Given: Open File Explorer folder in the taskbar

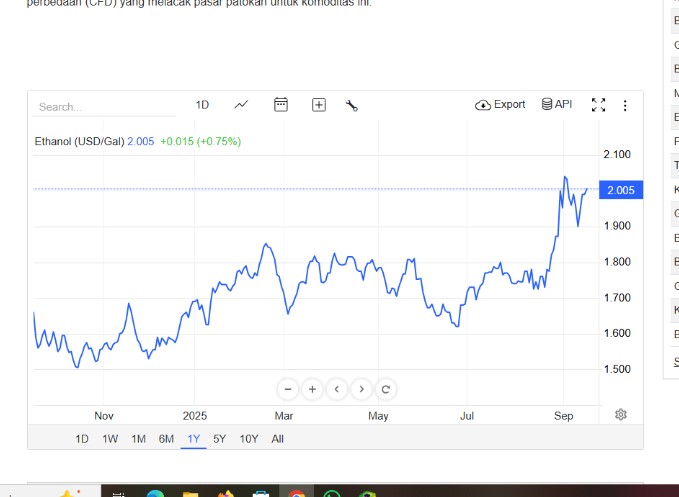Looking at the screenshot, I should [191, 494].
